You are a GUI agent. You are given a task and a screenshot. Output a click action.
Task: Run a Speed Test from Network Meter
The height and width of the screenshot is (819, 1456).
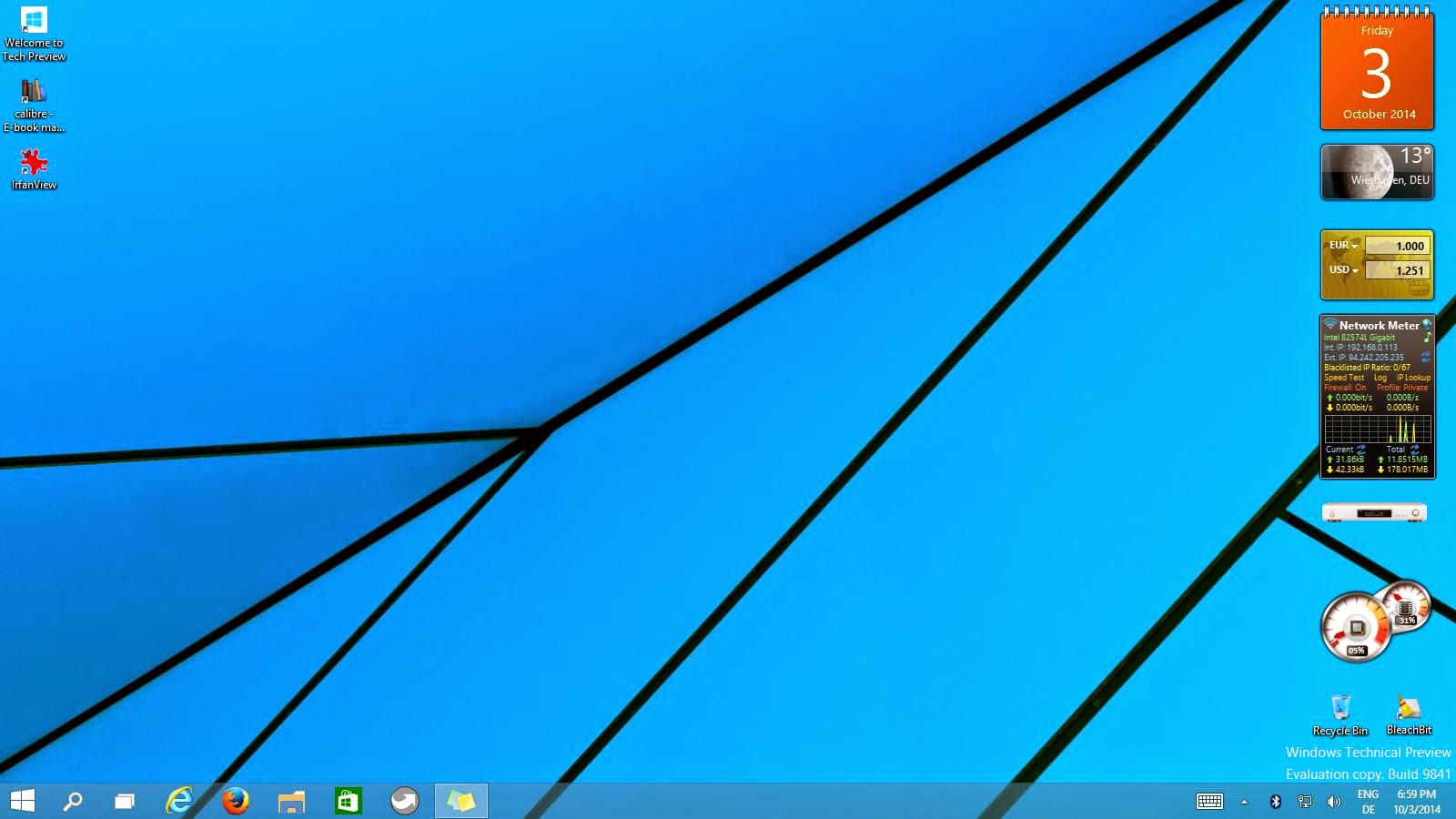(x=1344, y=377)
